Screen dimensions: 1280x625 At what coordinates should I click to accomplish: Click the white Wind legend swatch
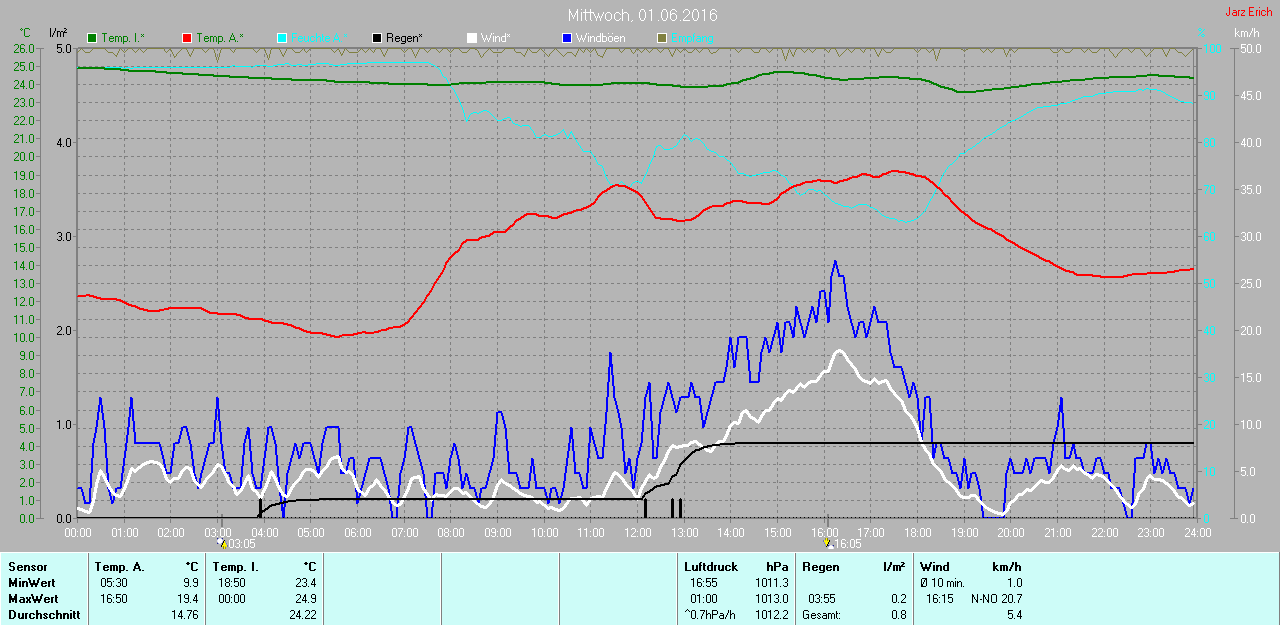tap(471, 38)
